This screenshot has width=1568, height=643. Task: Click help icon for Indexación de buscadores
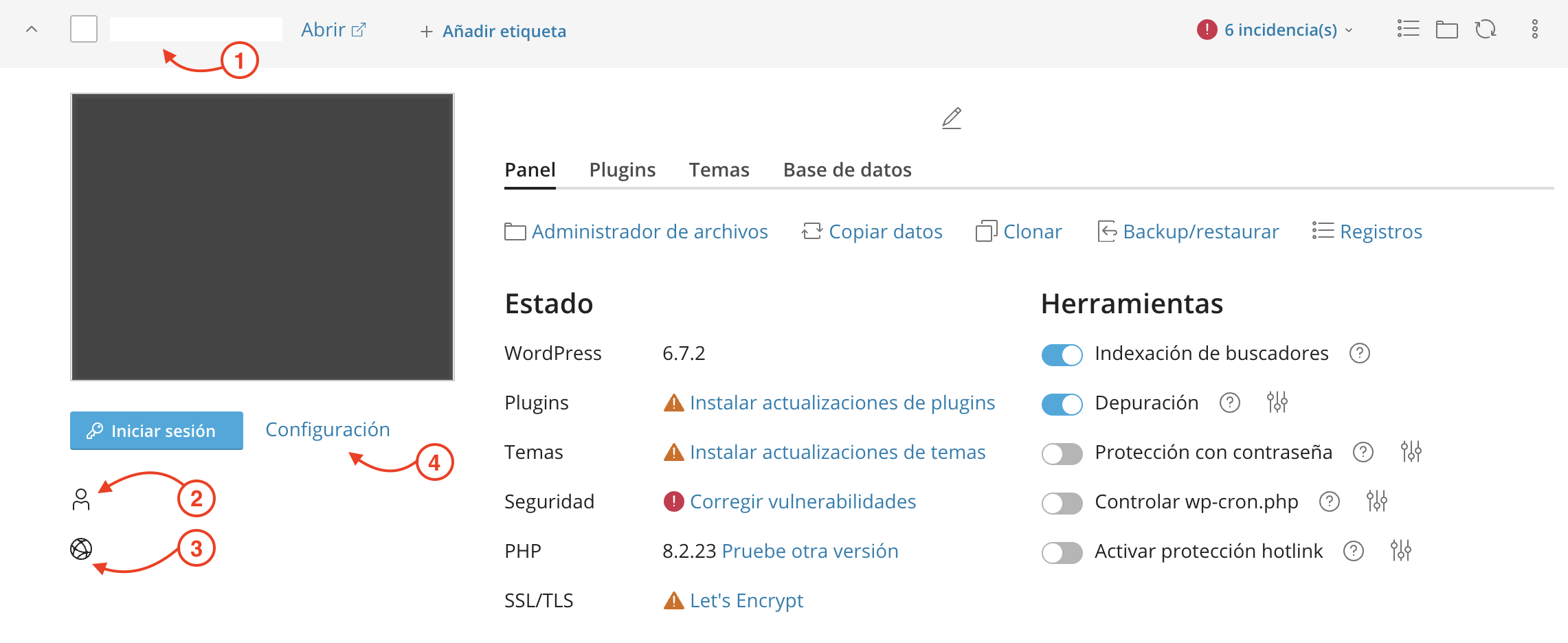1360,353
